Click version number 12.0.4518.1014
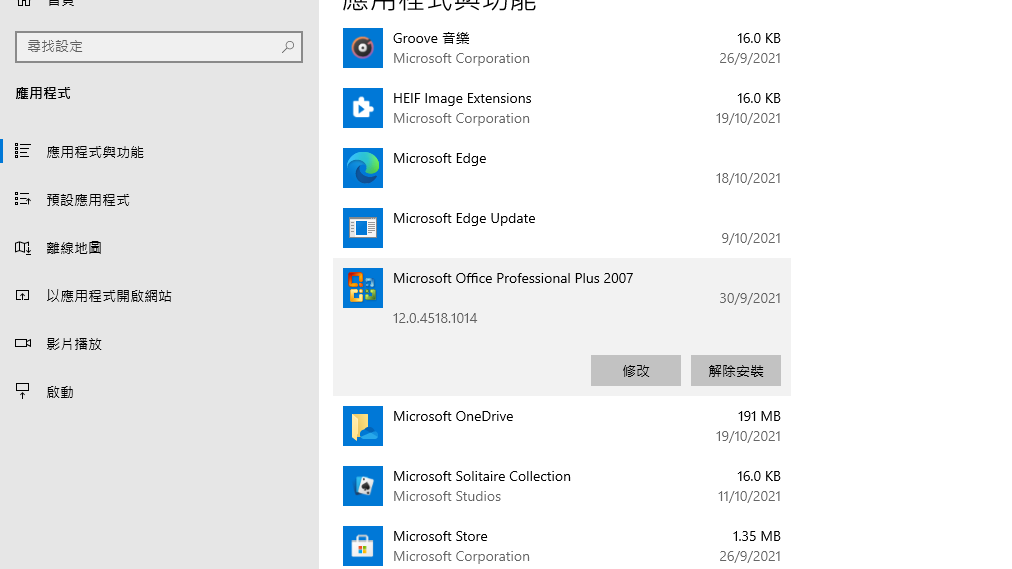Viewport: 1012px width, 569px height. 435,318
